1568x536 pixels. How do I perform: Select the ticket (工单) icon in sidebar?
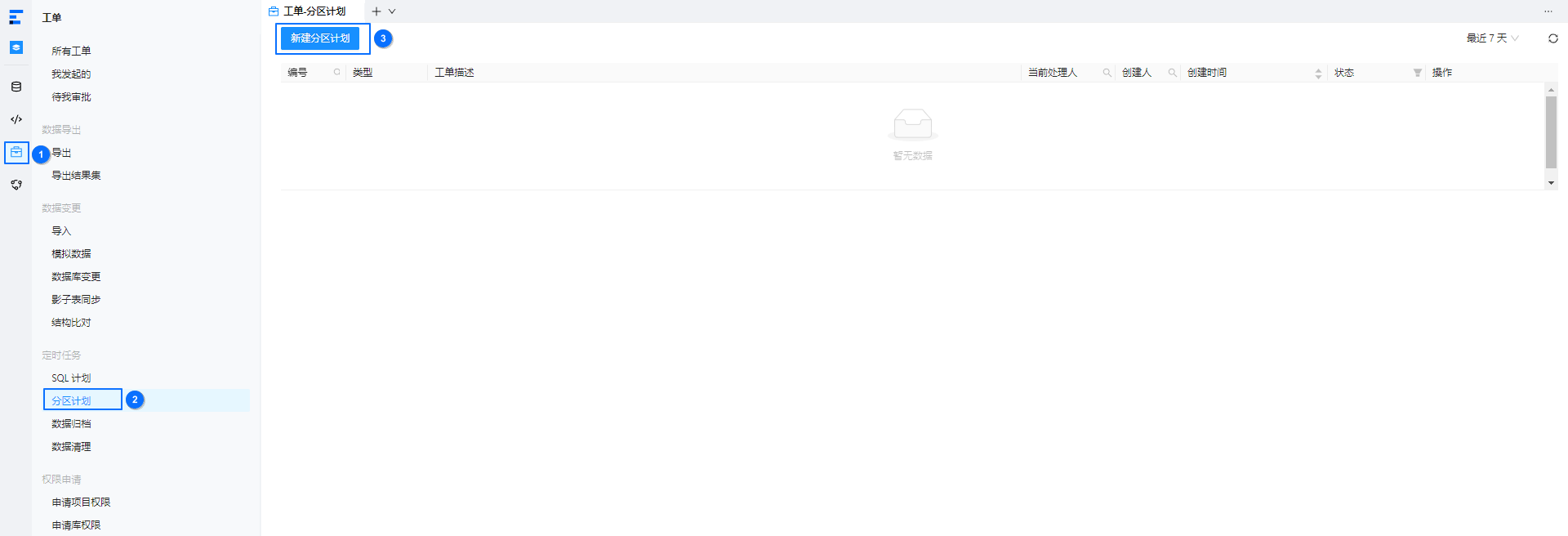coord(16,152)
